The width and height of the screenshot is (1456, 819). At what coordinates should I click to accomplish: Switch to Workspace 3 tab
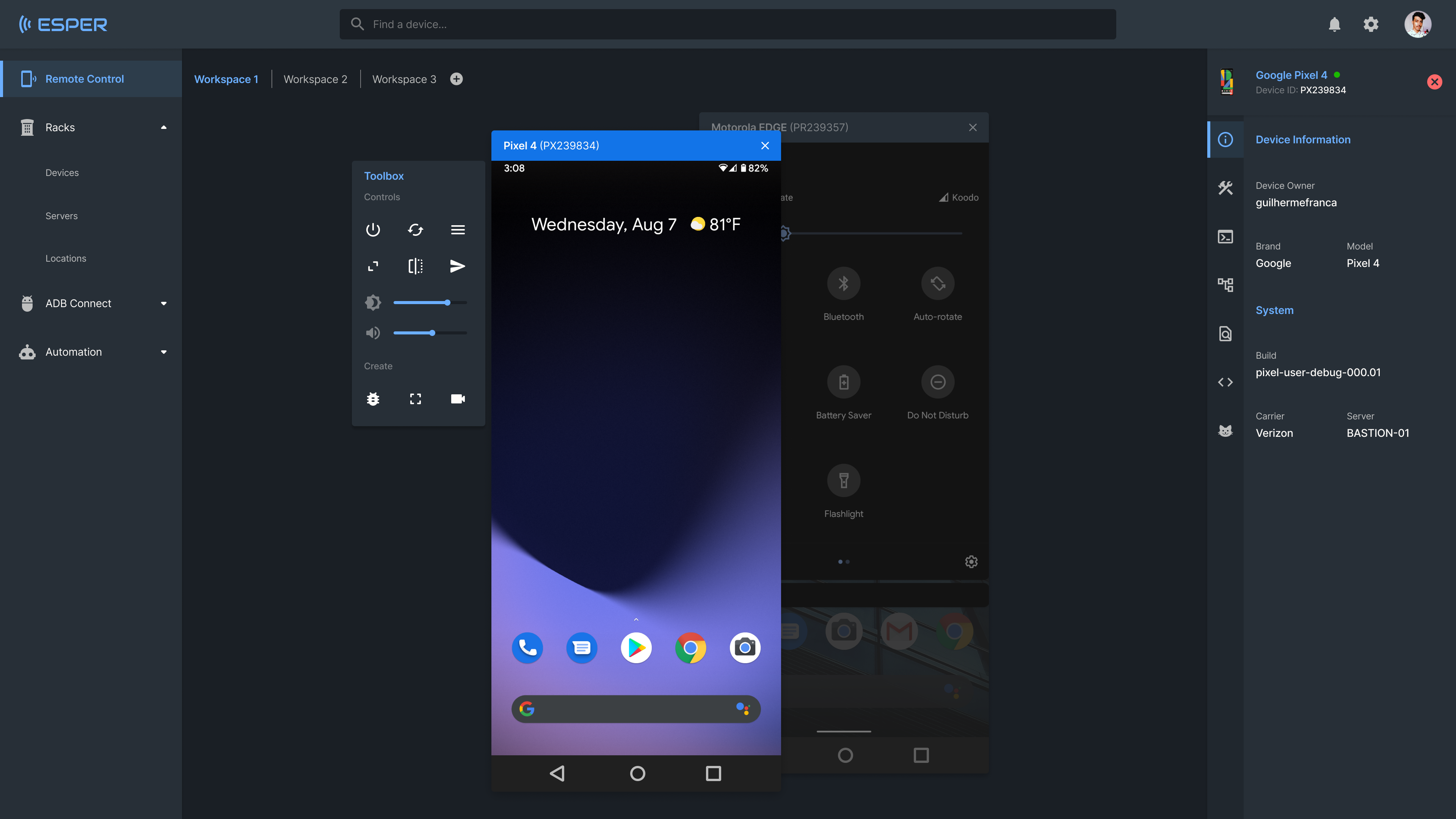404,79
